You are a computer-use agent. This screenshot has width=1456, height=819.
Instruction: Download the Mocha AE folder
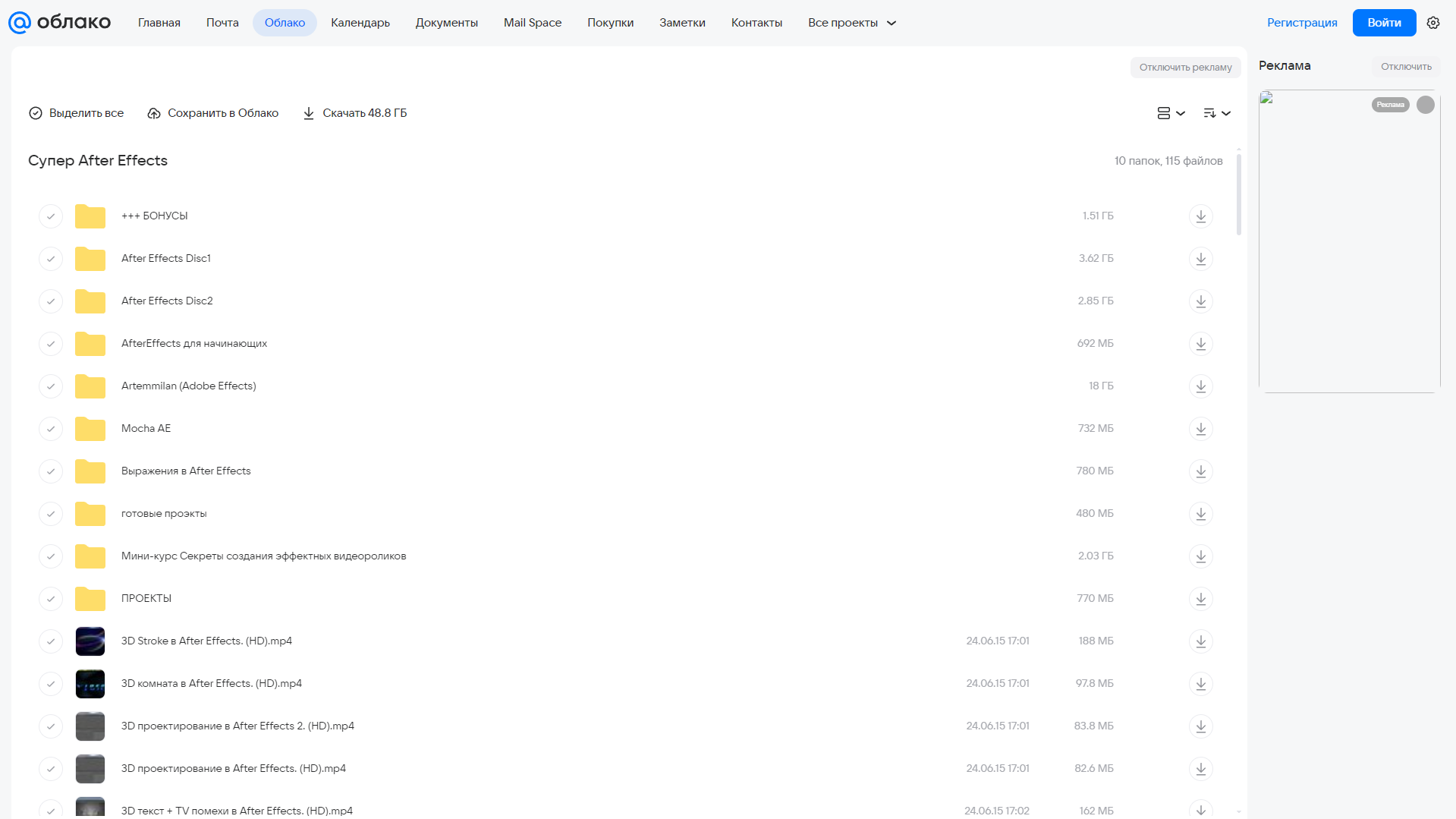tap(1200, 429)
